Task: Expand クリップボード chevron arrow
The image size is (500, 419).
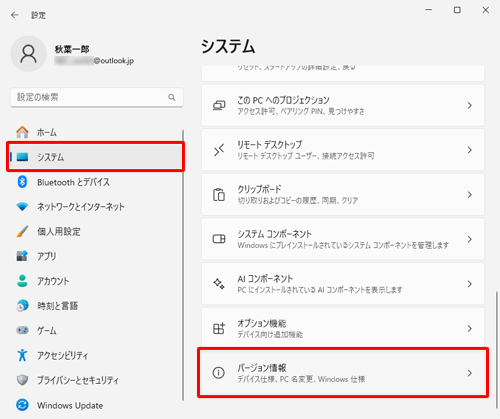Action: [x=470, y=195]
